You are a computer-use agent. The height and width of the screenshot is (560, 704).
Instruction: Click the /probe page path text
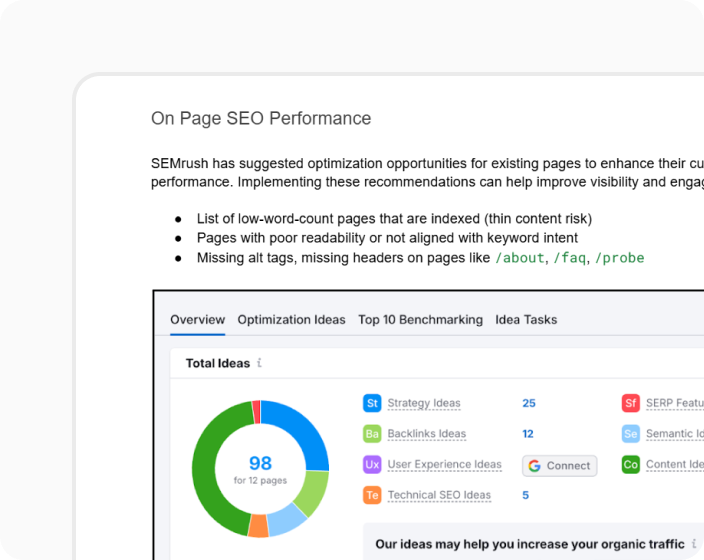(620, 258)
